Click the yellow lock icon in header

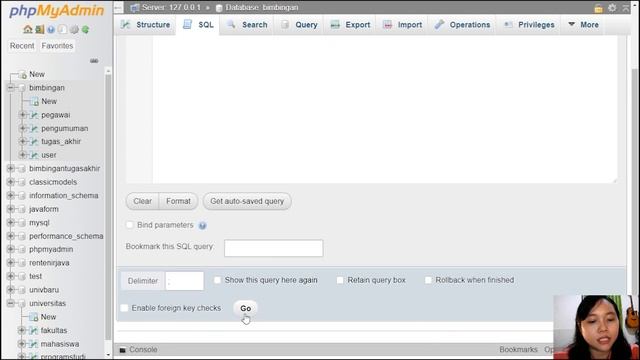(598, 8)
